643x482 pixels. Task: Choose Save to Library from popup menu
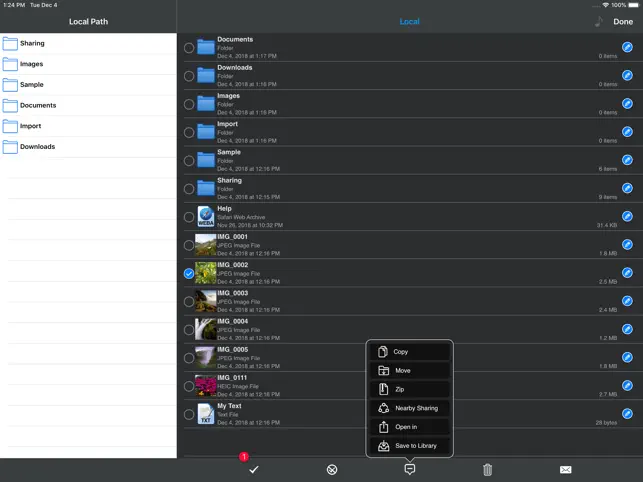pyautogui.click(x=409, y=446)
